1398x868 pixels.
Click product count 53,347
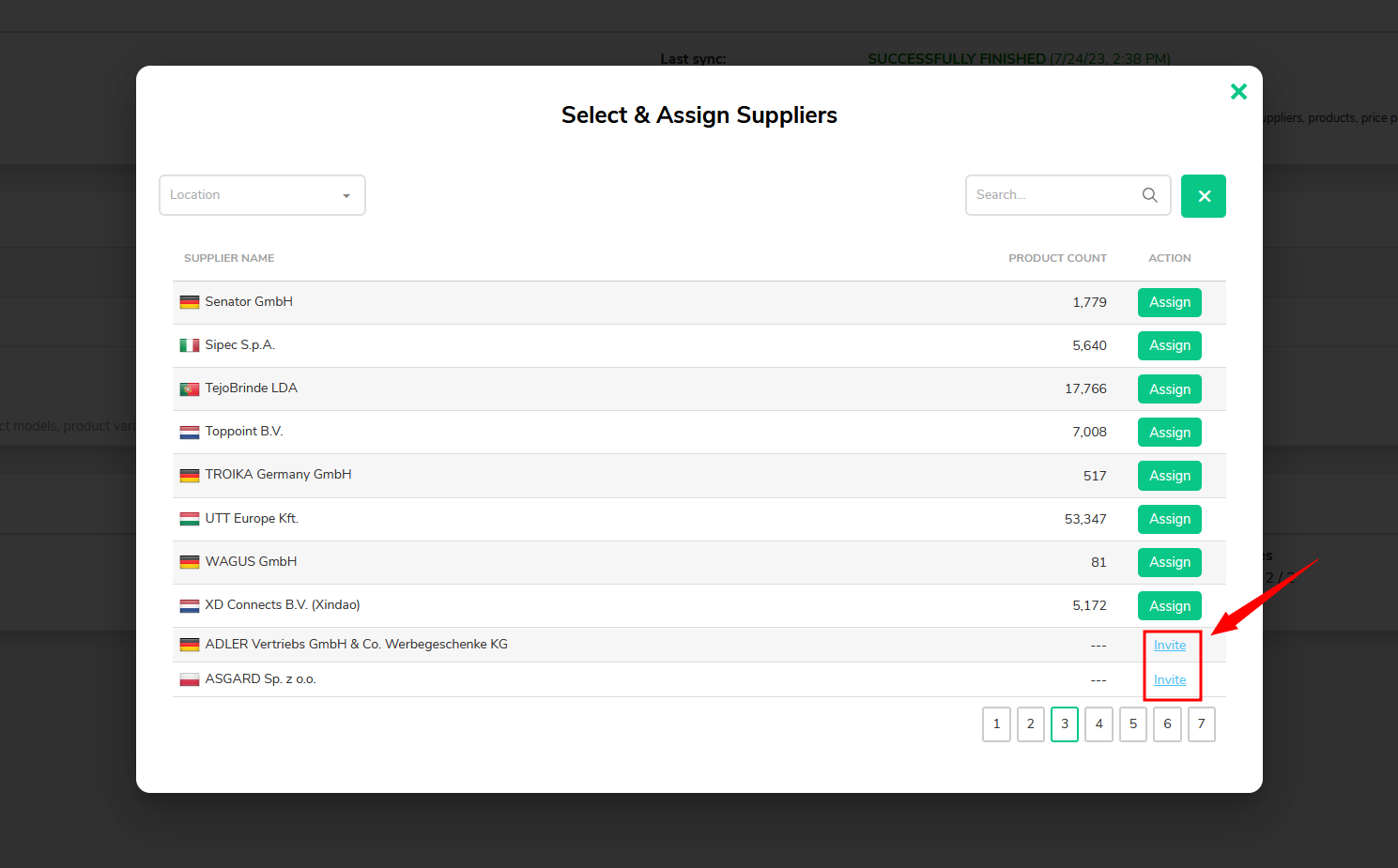[1085, 519]
